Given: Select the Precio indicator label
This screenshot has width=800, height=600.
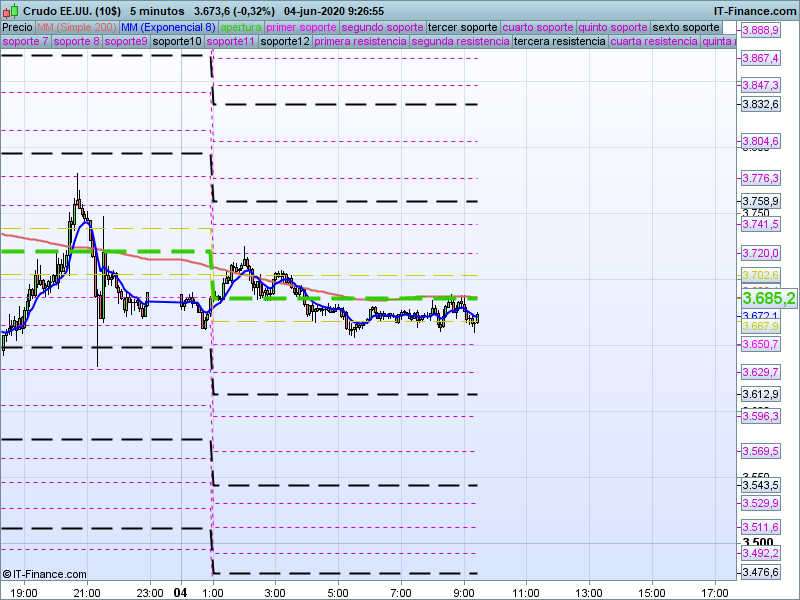Looking at the screenshot, I should [17, 27].
